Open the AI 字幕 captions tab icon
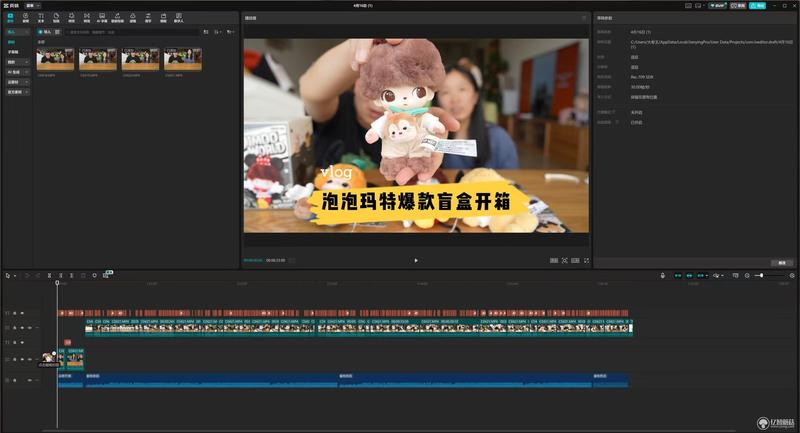The image size is (800, 433). click(x=102, y=16)
